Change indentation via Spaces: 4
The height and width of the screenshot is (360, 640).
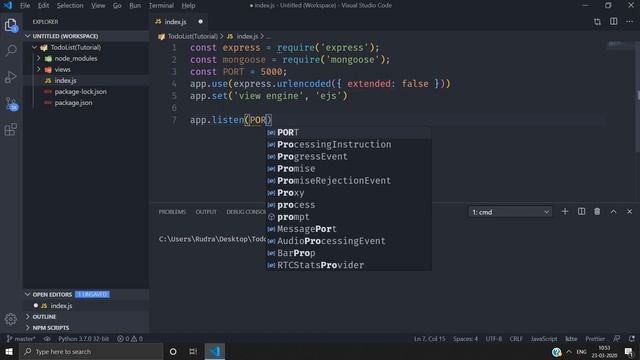click(465, 339)
